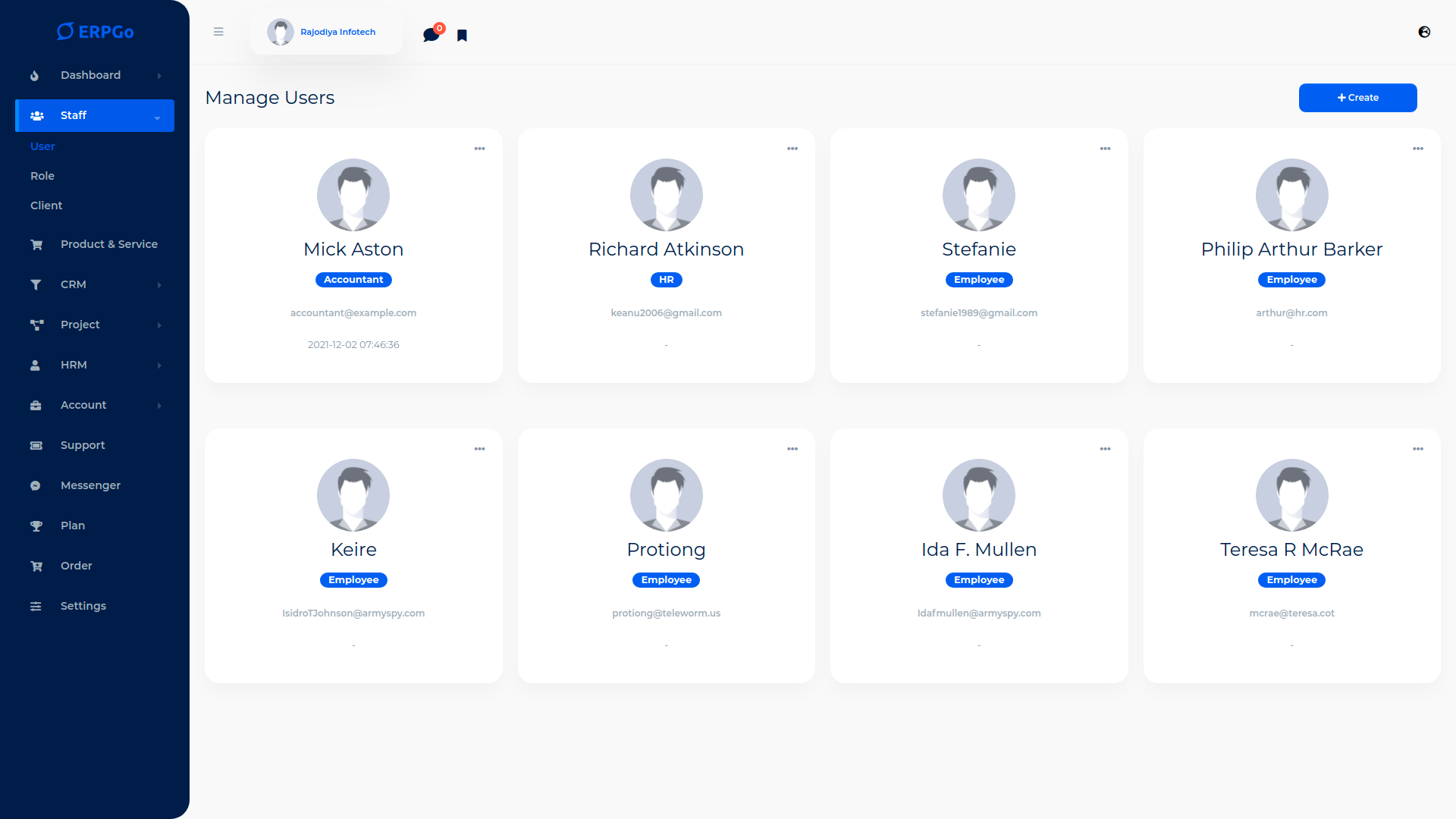Click the hamburger menu icon
Image resolution: width=1456 pixels, height=819 pixels.
point(218,32)
